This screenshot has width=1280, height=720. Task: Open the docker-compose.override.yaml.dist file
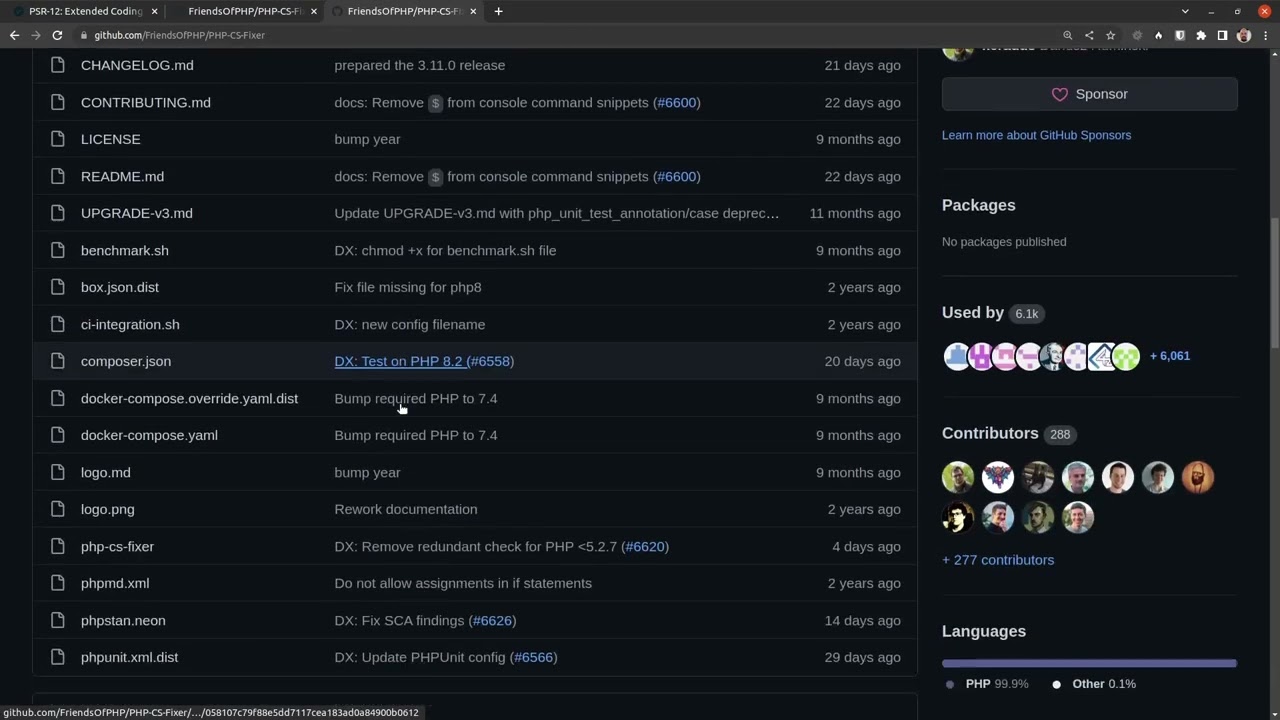coord(189,398)
